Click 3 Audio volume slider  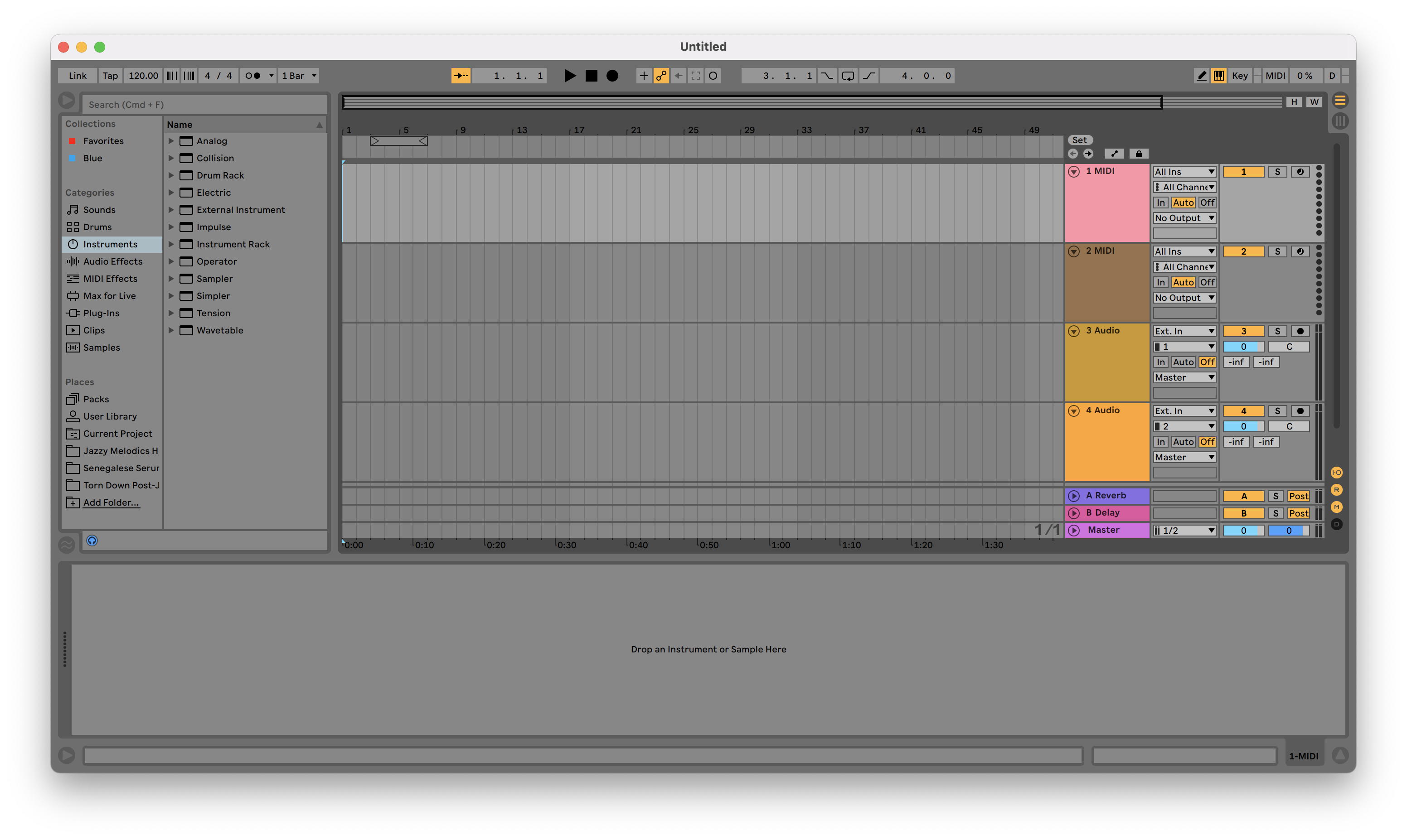click(x=1243, y=347)
